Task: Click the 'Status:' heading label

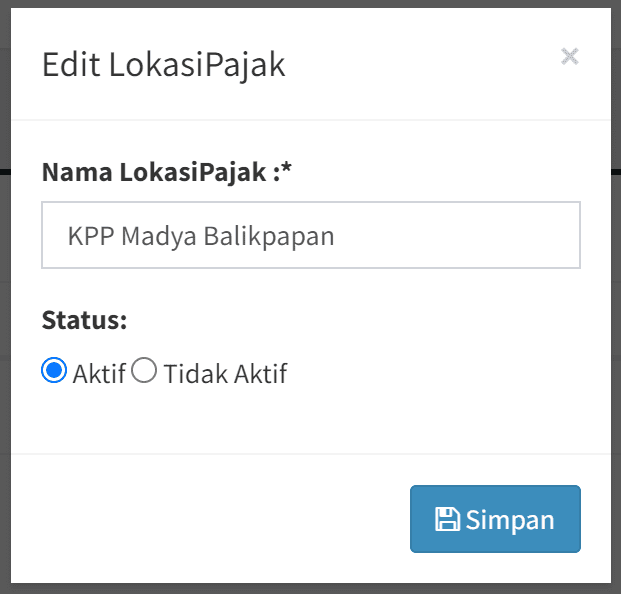Action: point(85,320)
